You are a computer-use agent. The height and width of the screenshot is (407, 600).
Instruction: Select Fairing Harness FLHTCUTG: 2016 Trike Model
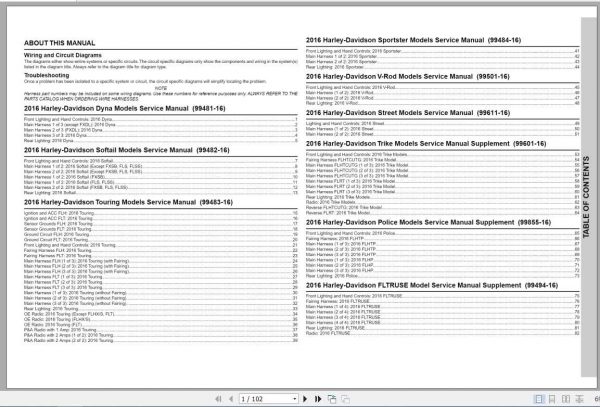pyautogui.click(x=443, y=160)
